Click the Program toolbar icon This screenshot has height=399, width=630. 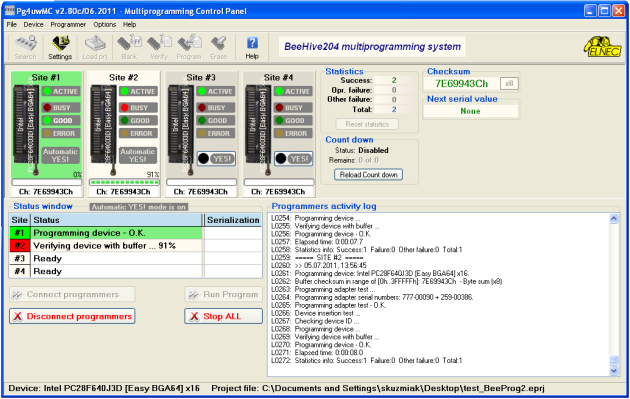pos(189,47)
